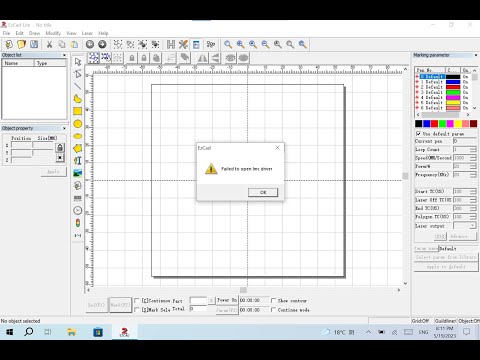The width and height of the screenshot is (480, 360).
Task: Click Apply to default button
Action: click(446, 267)
